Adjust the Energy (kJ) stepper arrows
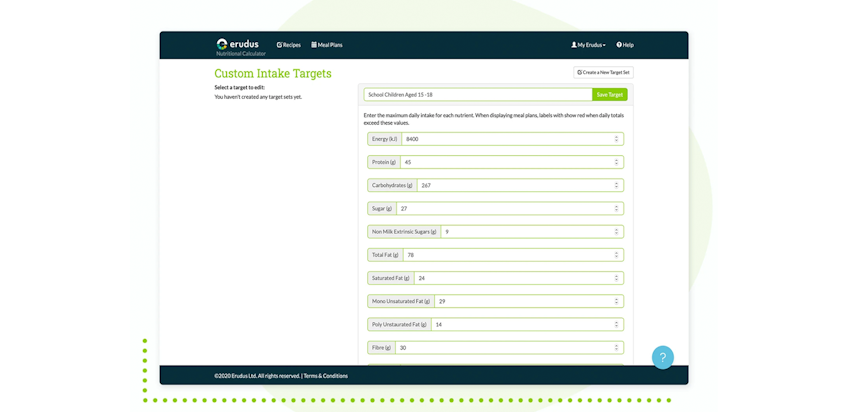Image resolution: width=858 pixels, height=412 pixels. click(x=616, y=139)
